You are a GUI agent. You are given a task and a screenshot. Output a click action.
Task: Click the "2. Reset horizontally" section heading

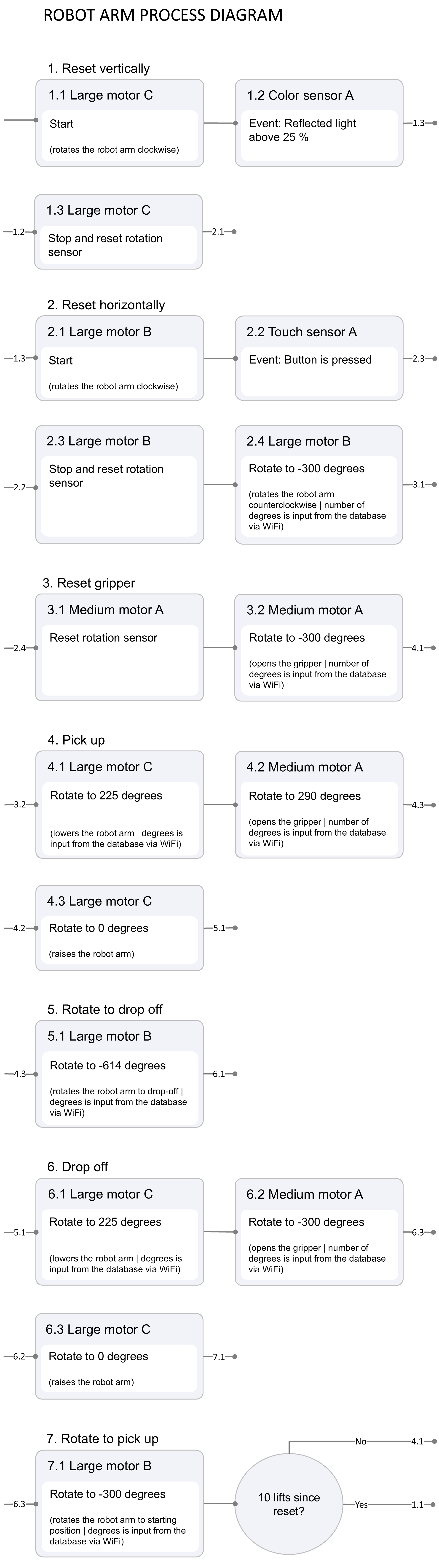[106, 305]
